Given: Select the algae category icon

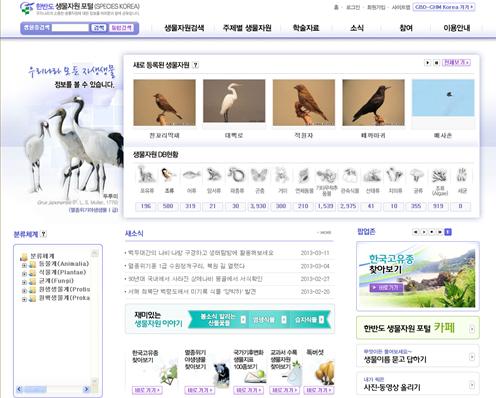Looking at the screenshot, I should tap(439, 175).
